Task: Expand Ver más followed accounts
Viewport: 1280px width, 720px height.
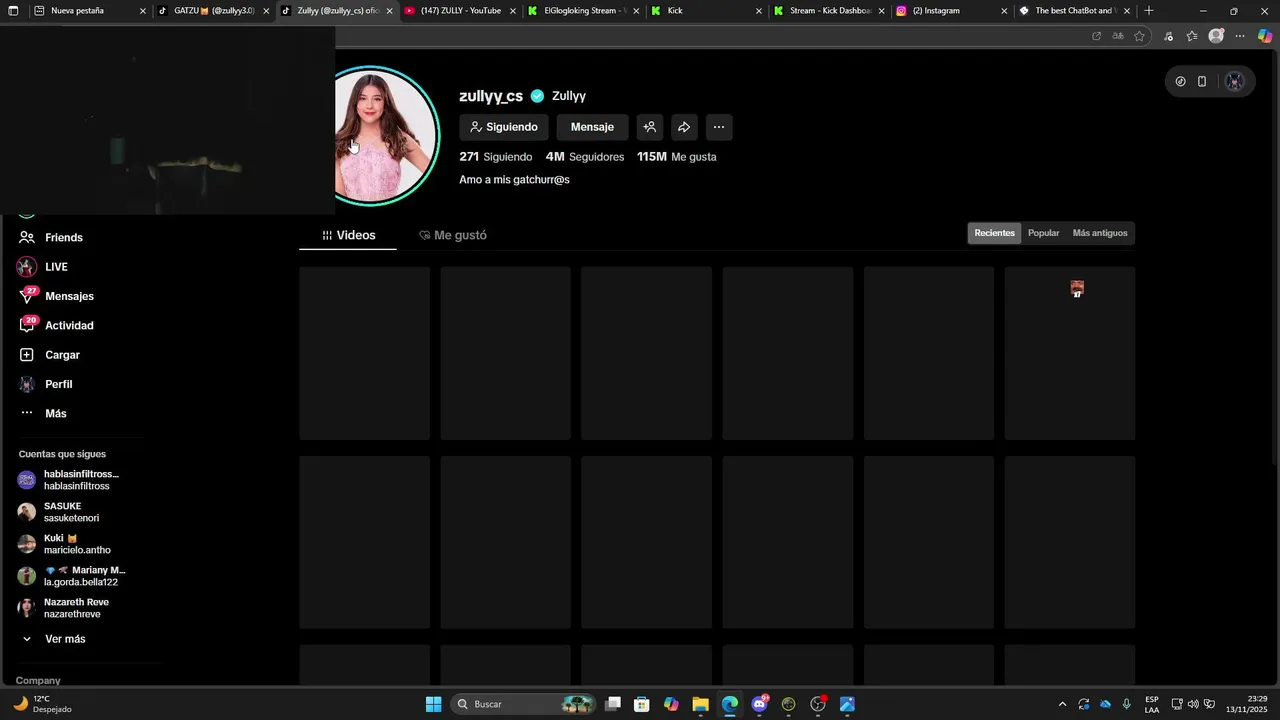Action: (53, 639)
